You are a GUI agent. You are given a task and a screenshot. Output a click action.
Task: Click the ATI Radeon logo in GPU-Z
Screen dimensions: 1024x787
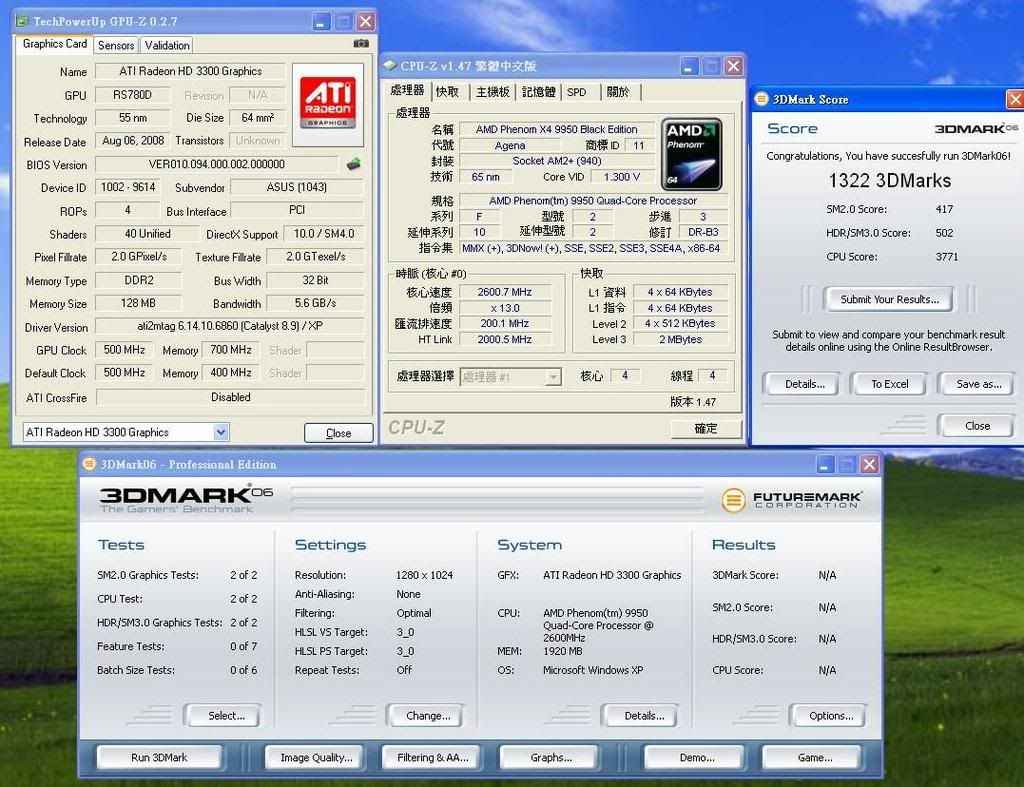328,104
